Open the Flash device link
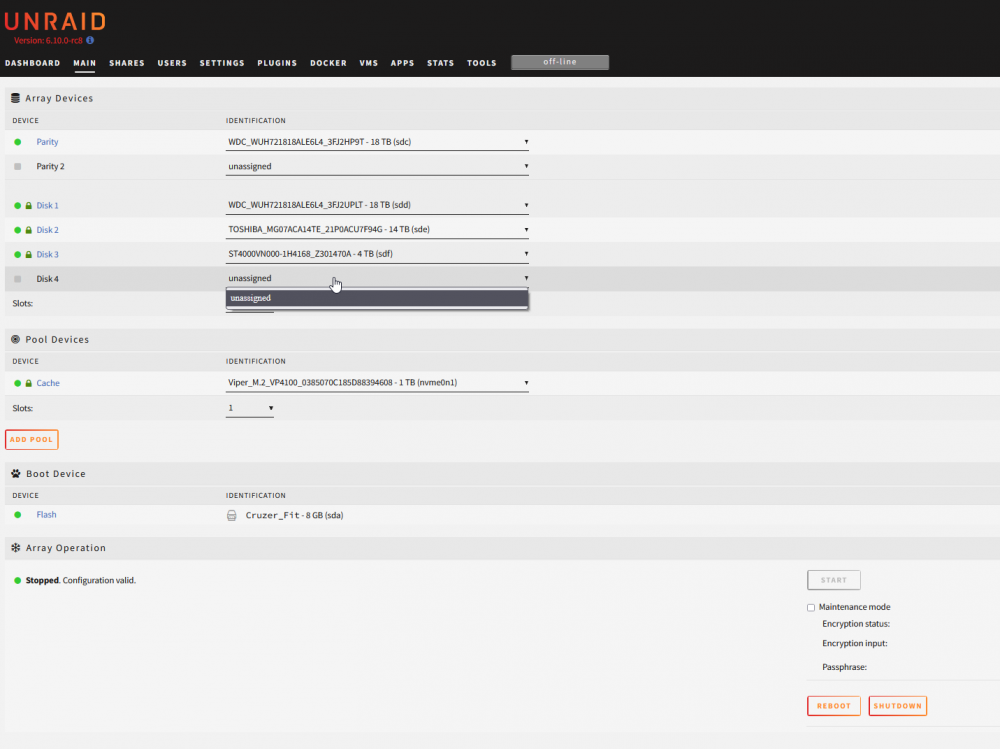The width and height of the screenshot is (1000, 749). (46, 515)
